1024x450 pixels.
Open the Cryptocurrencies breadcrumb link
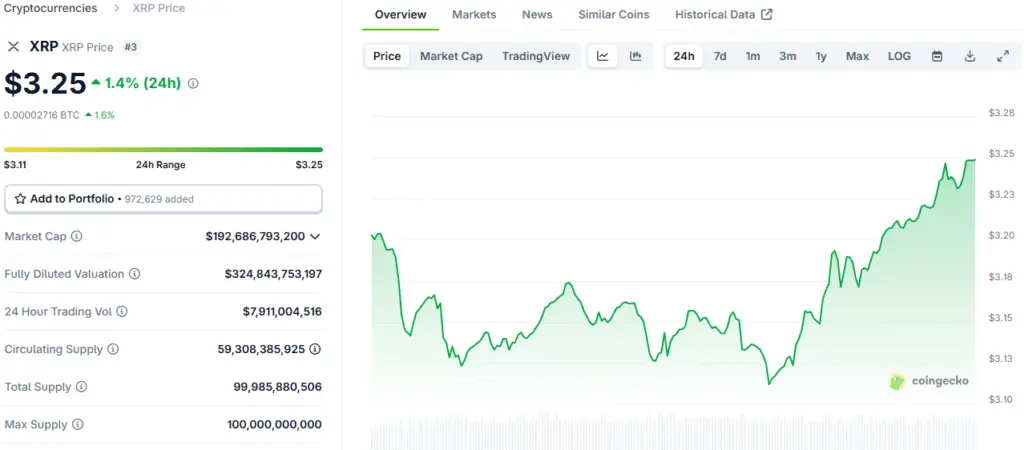pos(51,8)
